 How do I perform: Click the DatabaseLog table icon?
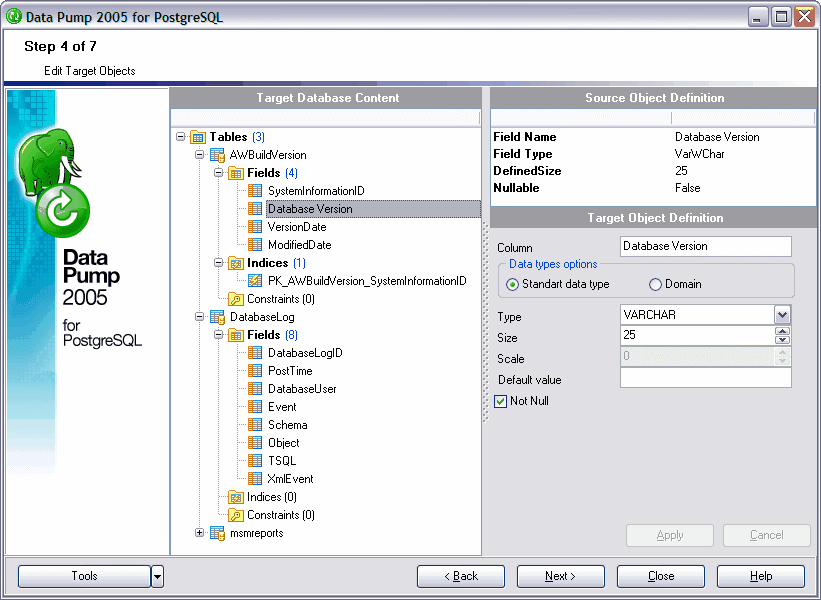(x=217, y=317)
